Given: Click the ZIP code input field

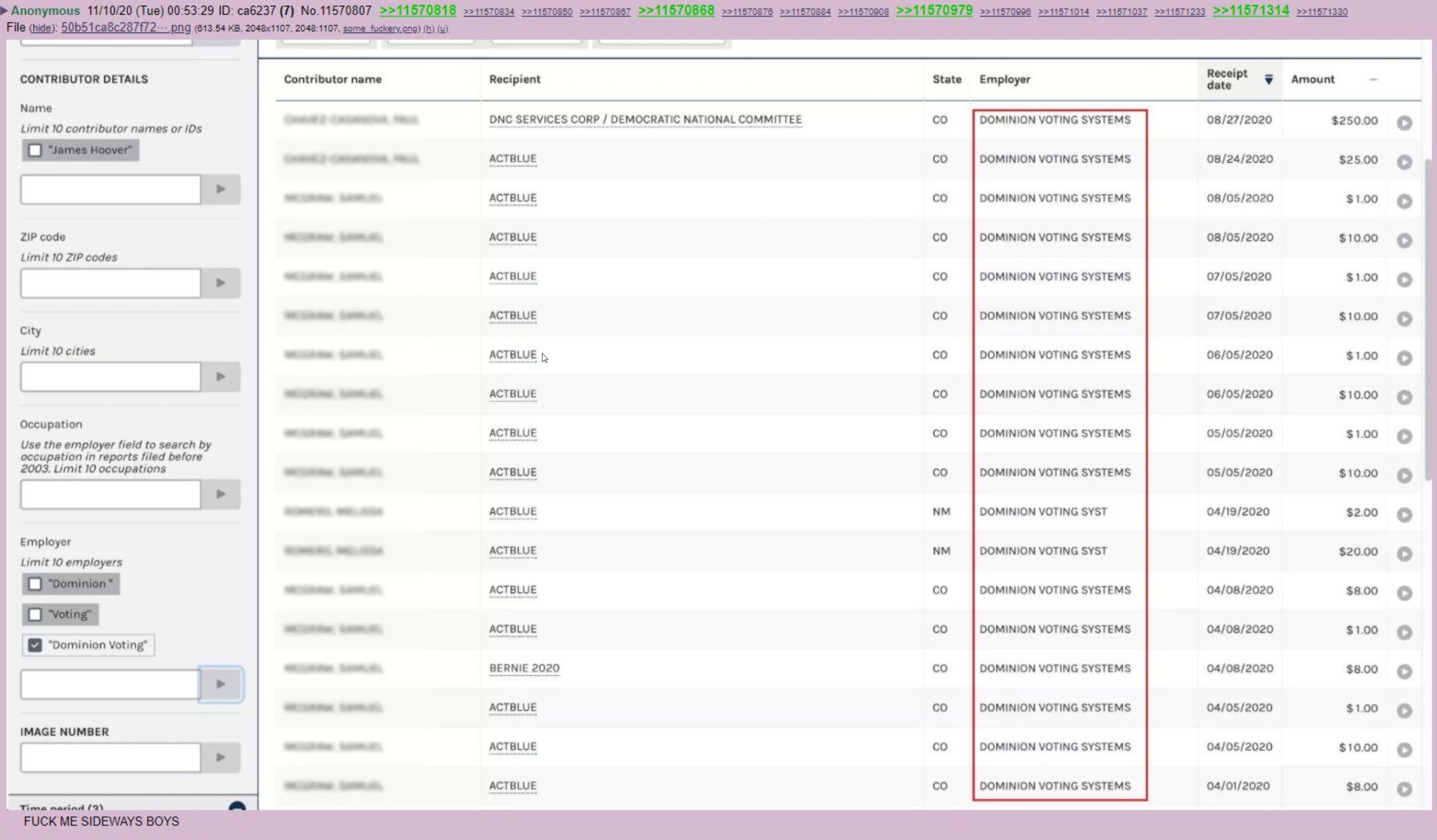Looking at the screenshot, I should point(111,283).
